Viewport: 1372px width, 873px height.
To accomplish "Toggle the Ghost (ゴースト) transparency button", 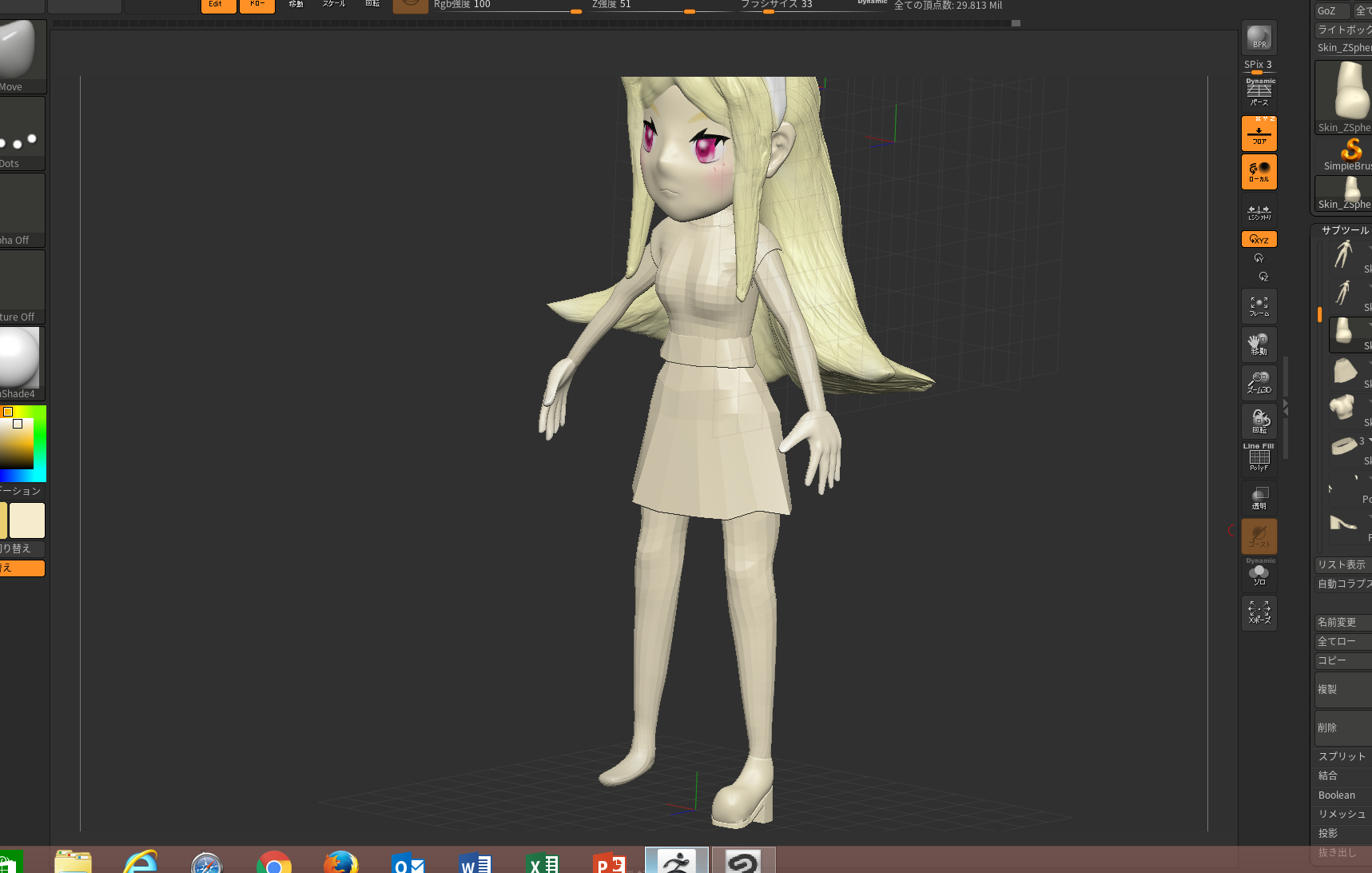I will click(1259, 536).
